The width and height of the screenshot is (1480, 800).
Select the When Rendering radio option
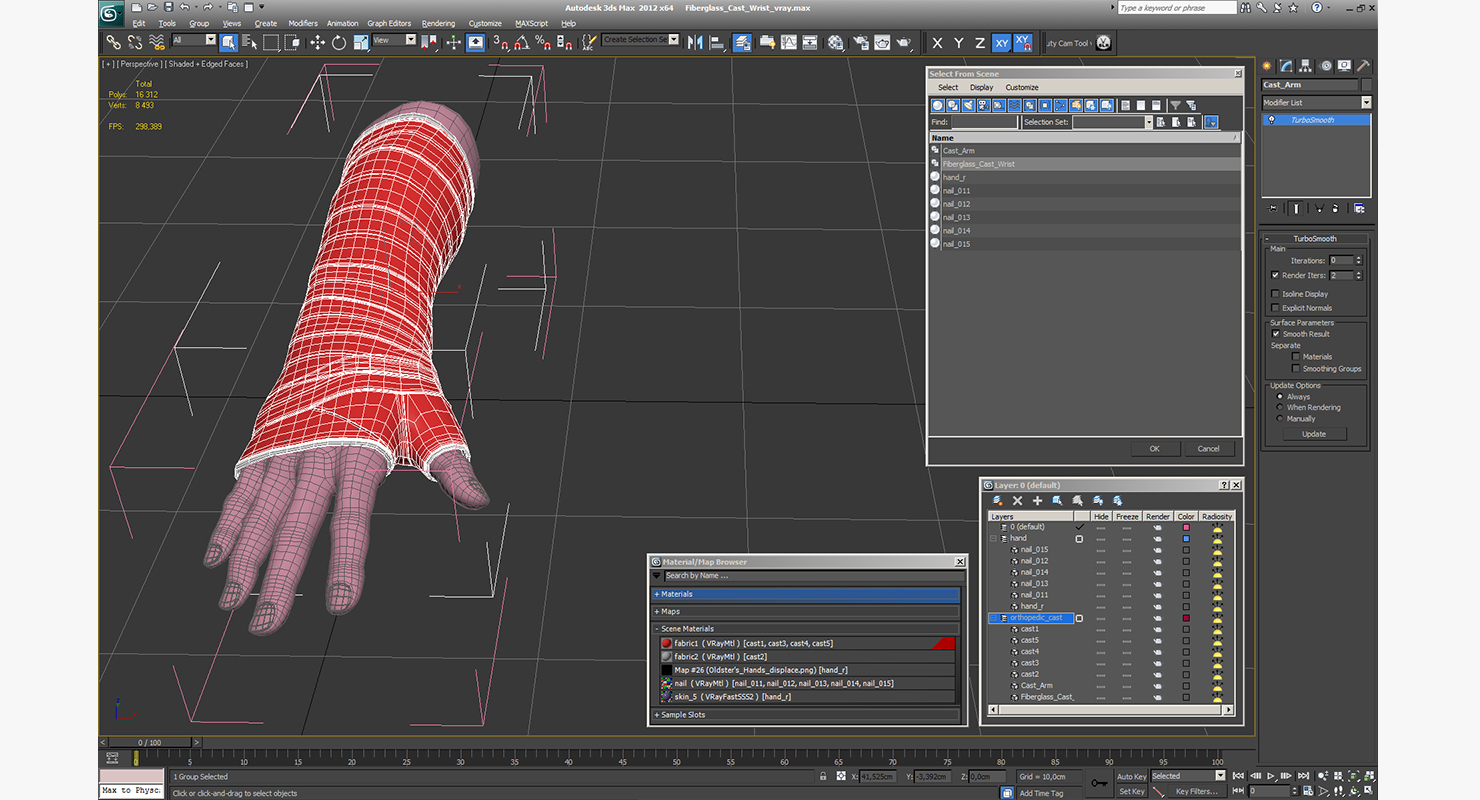[1279, 407]
